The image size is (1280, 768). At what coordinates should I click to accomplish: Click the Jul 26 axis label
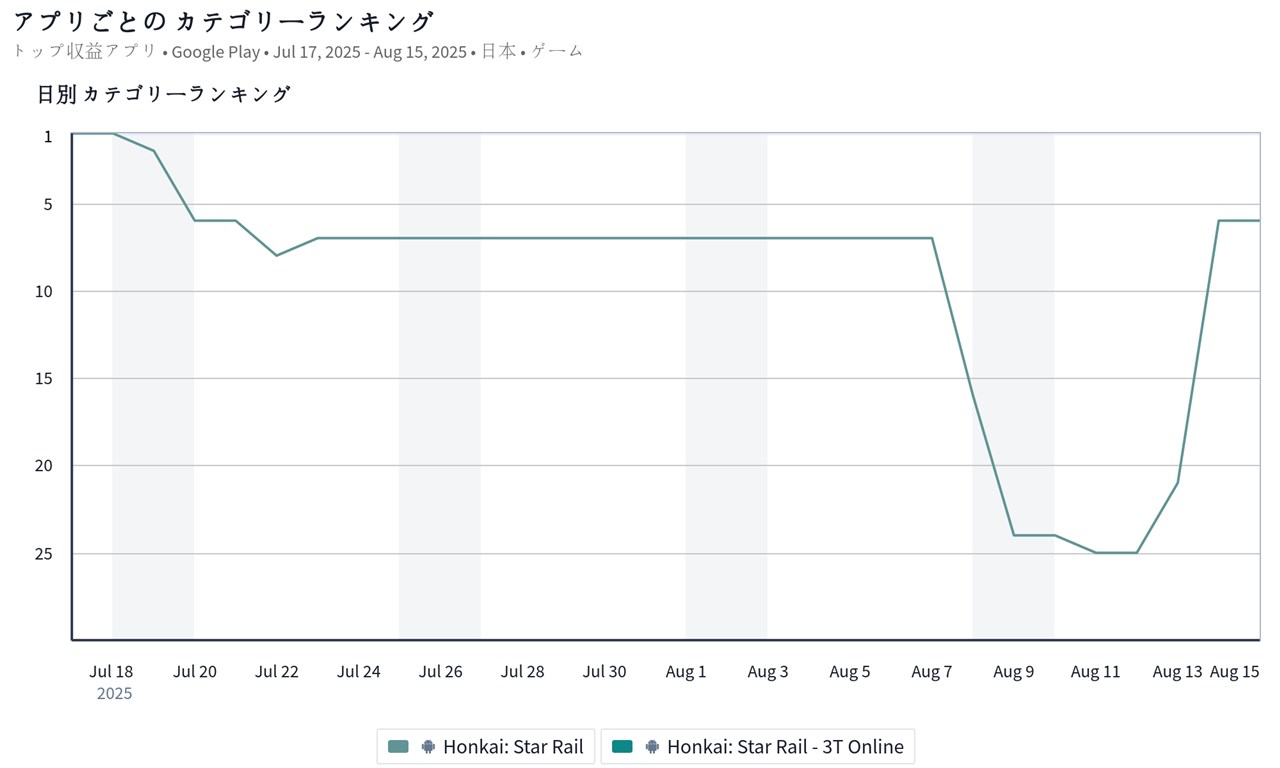tap(440, 671)
